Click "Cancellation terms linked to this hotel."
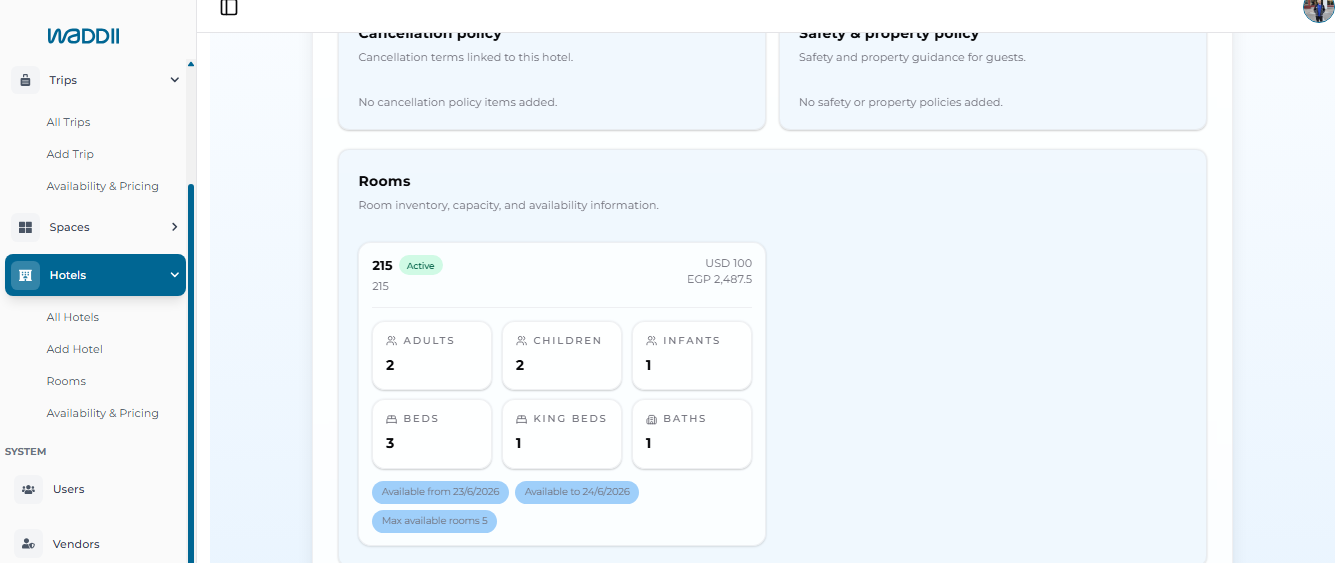 (x=466, y=57)
